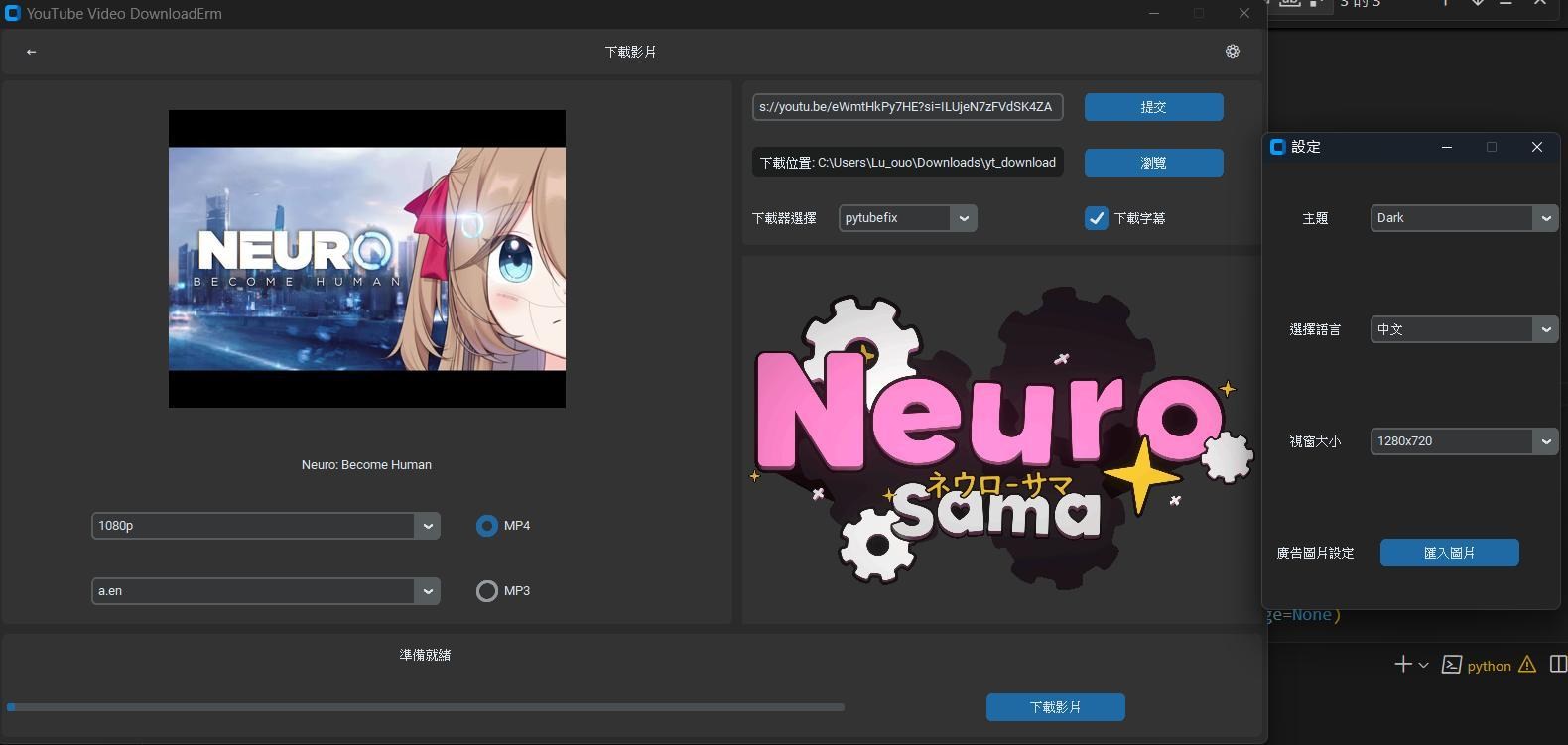Click the video title Neuro: Become Human
Screen dimensions: 1568x745
click(366, 464)
